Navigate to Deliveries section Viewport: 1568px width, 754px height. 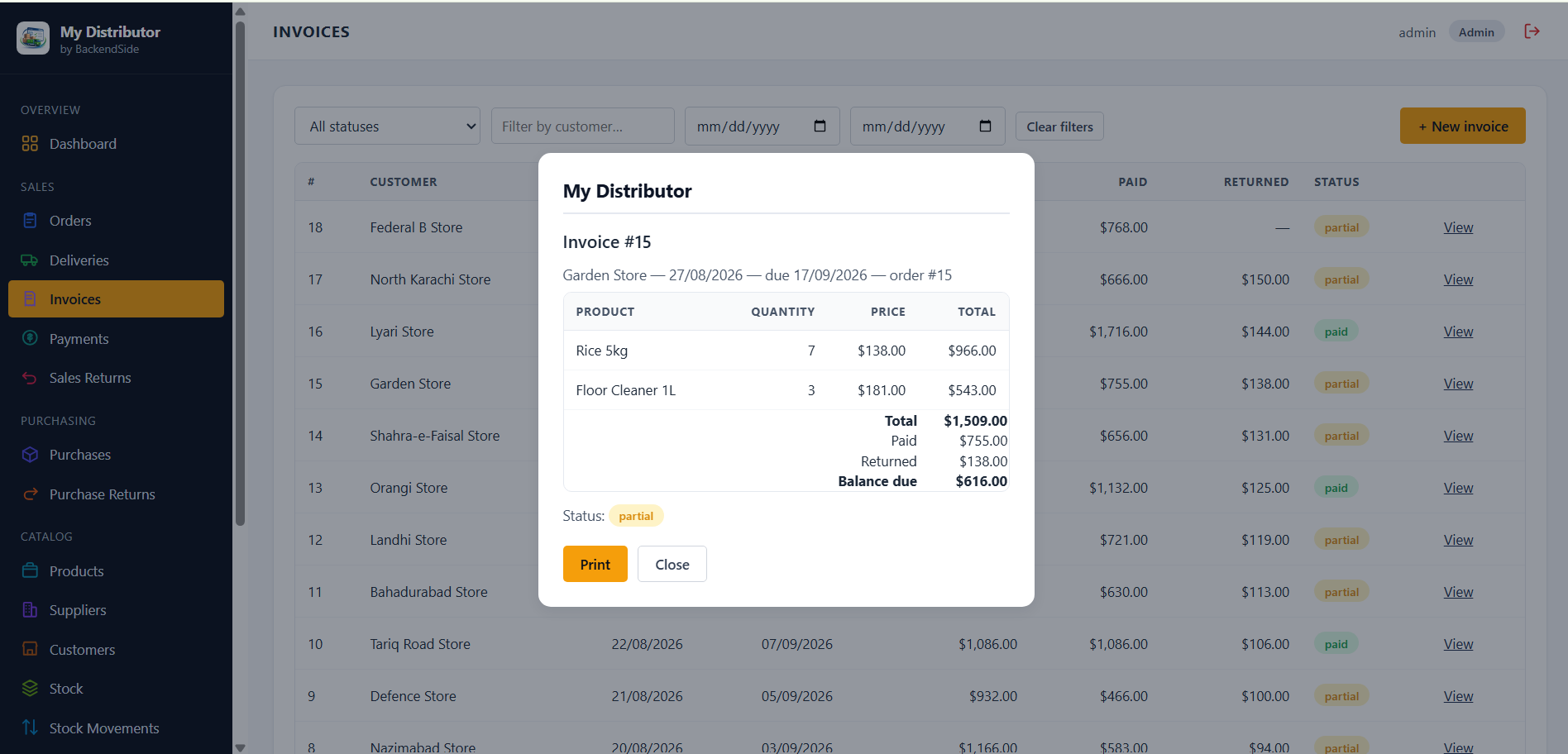[116, 260]
